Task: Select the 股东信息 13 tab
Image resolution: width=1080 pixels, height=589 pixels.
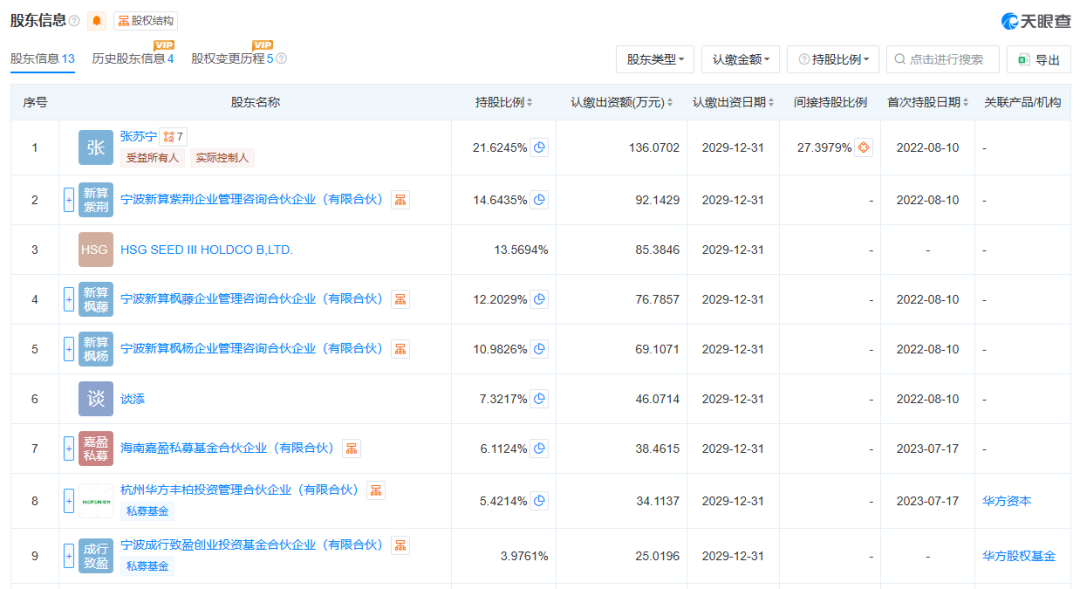Action: pyautogui.click(x=42, y=59)
